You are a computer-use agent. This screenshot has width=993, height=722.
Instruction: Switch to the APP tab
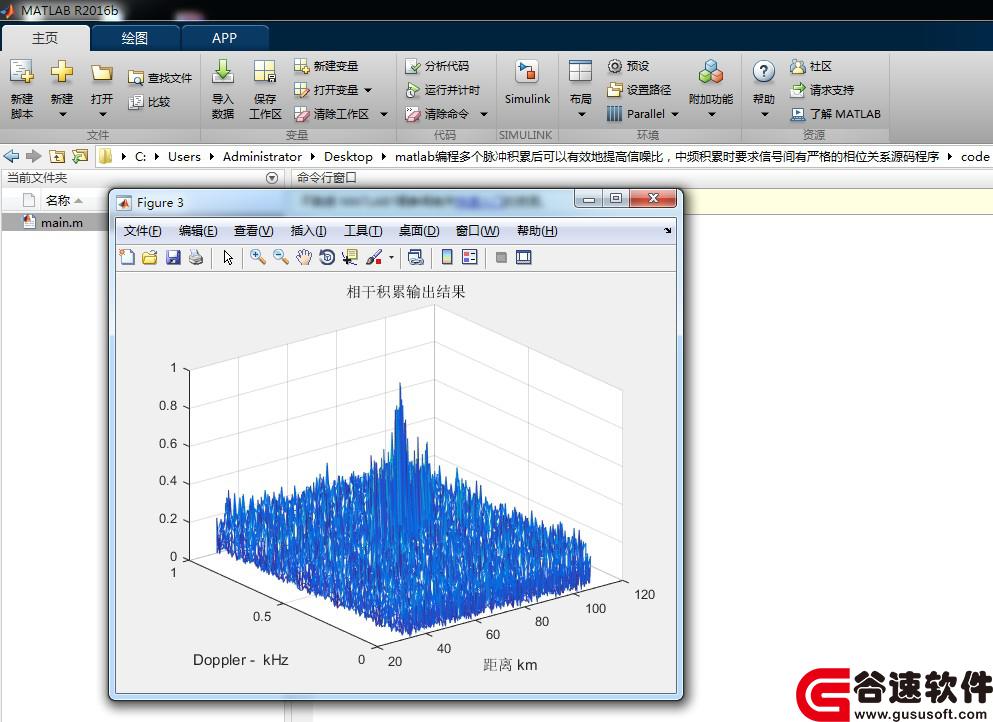224,38
